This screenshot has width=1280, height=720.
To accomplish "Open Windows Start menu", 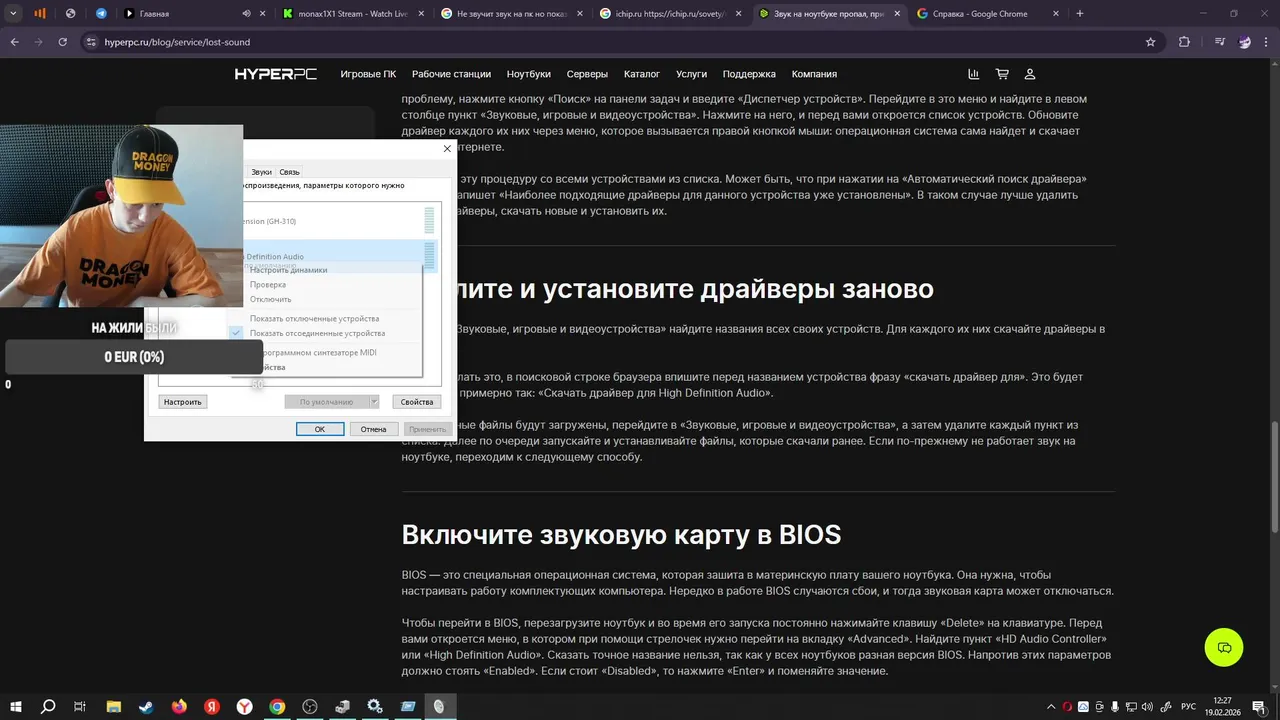I will coord(16,706).
